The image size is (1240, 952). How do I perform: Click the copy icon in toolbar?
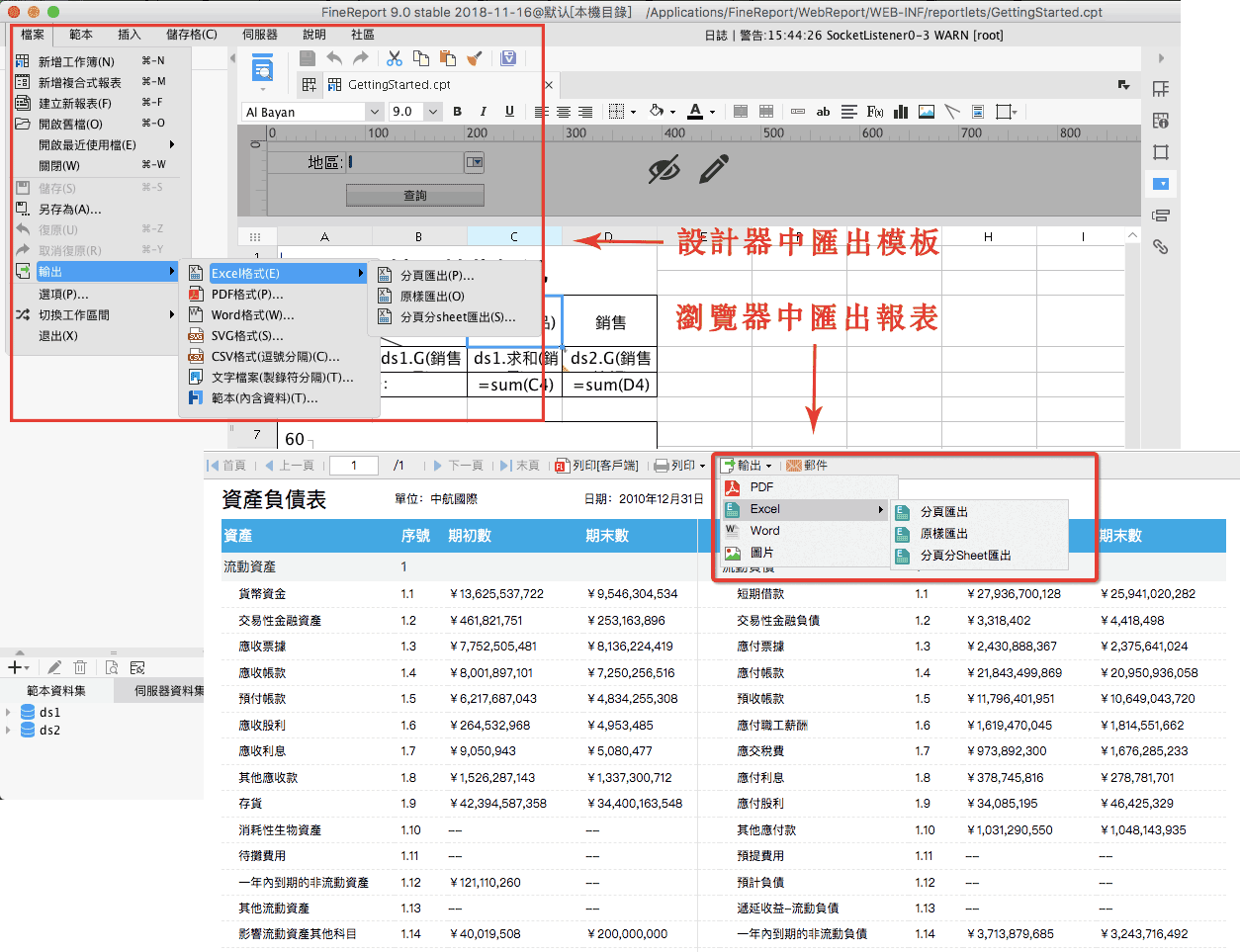[x=421, y=58]
